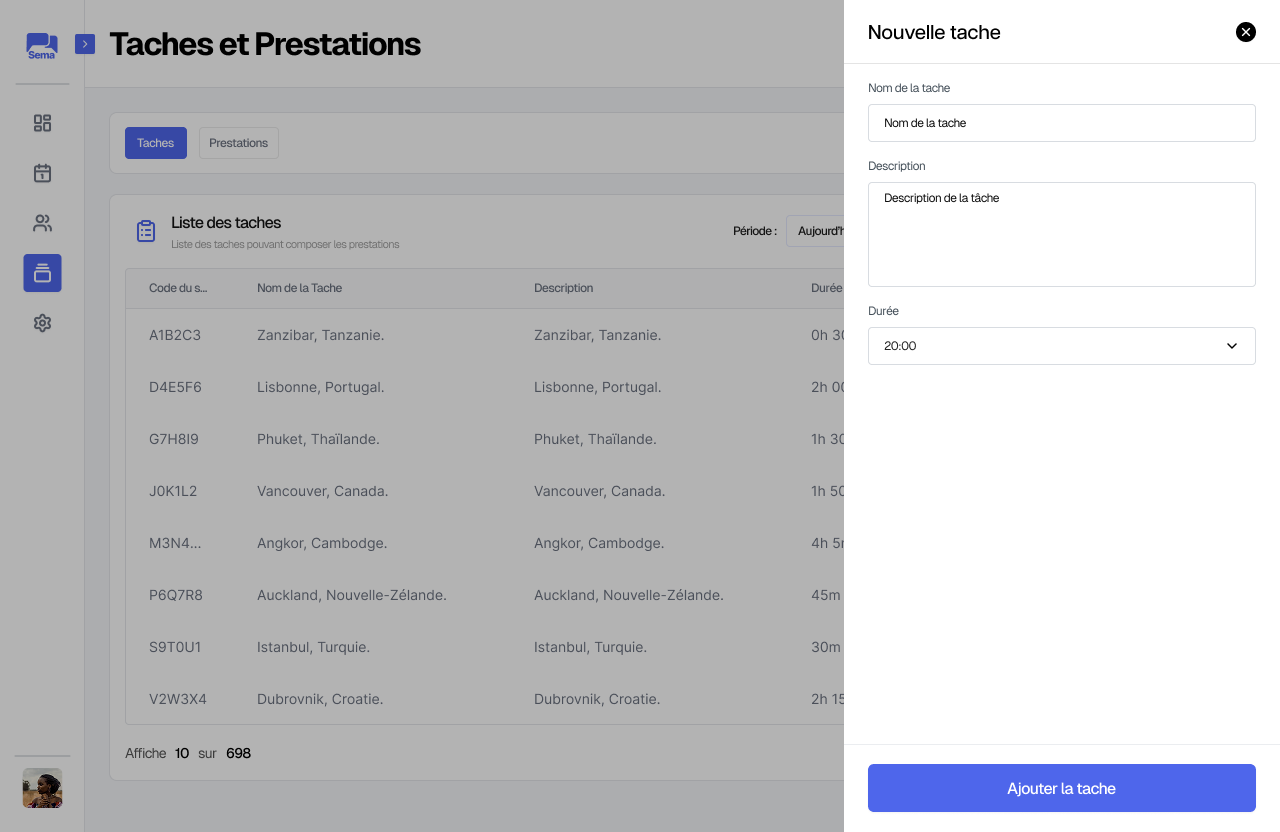Open the Période dropdown

coord(816,231)
